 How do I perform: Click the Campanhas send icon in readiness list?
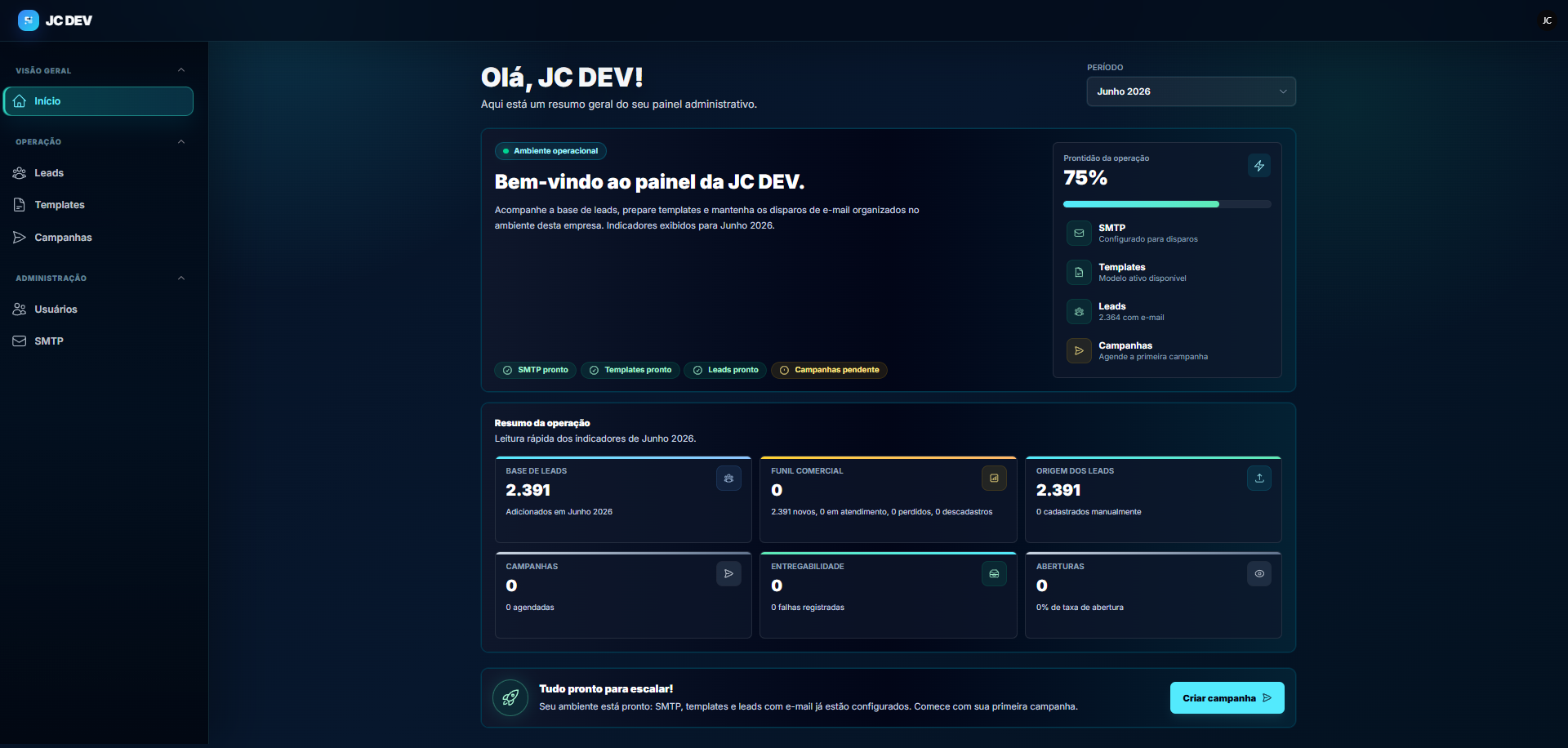[x=1079, y=350]
